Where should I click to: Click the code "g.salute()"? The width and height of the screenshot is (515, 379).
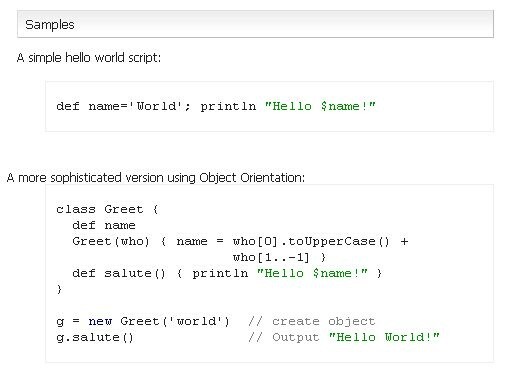pos(95,337)
